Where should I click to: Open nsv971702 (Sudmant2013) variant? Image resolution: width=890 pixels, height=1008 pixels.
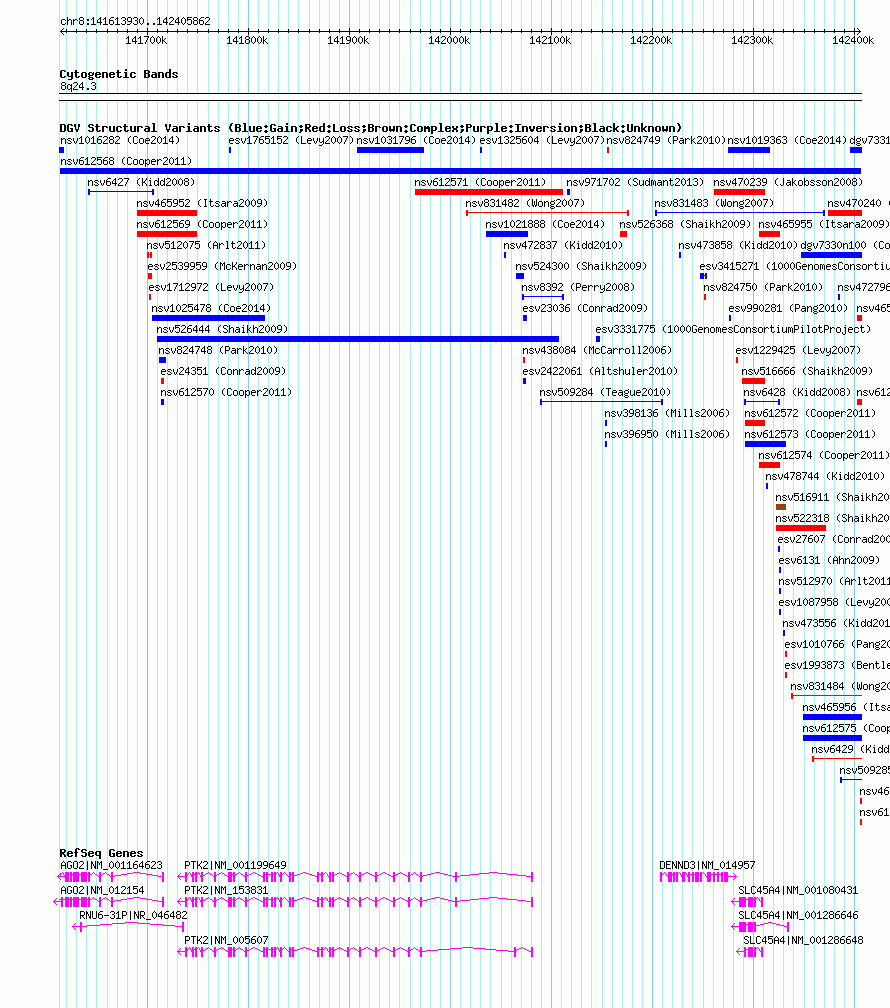(635, 183)
